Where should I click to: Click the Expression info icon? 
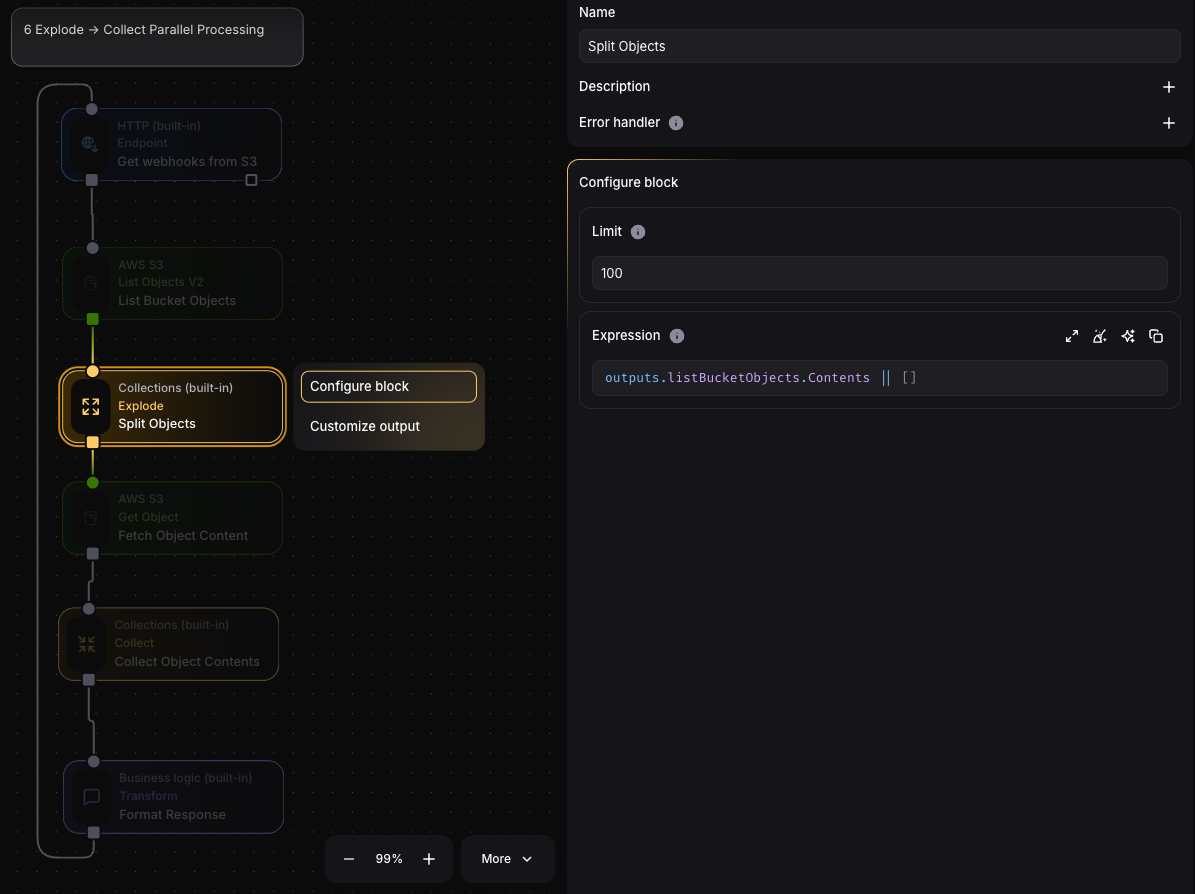pyautogui.click(x=677, y=336)
